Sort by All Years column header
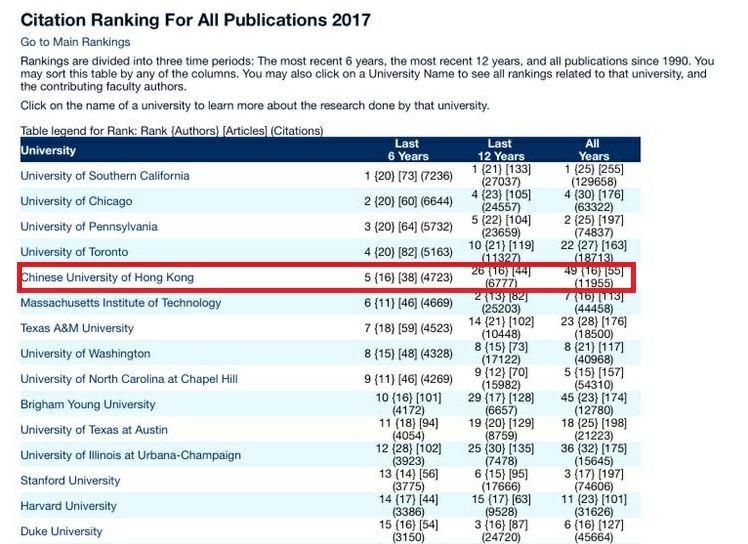Screen dimensions: 748x544 pyautogui.click(x=592, y=150)
